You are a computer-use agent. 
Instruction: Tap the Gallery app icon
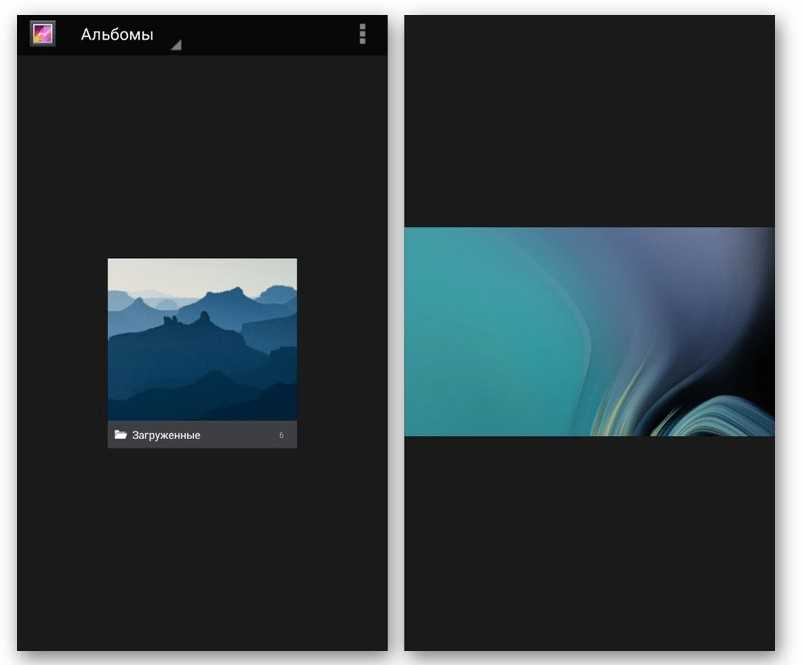tap(42, 34)
